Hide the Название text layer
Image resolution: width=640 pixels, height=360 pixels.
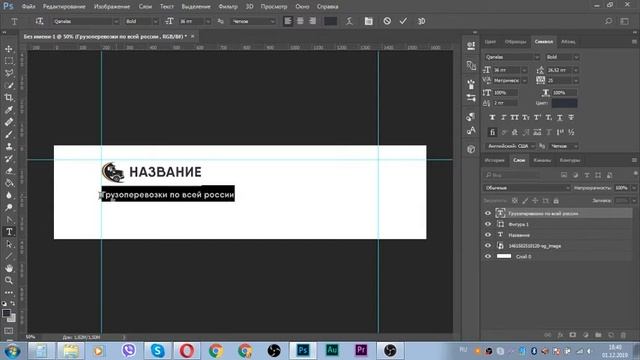click(x=488, y=235)
